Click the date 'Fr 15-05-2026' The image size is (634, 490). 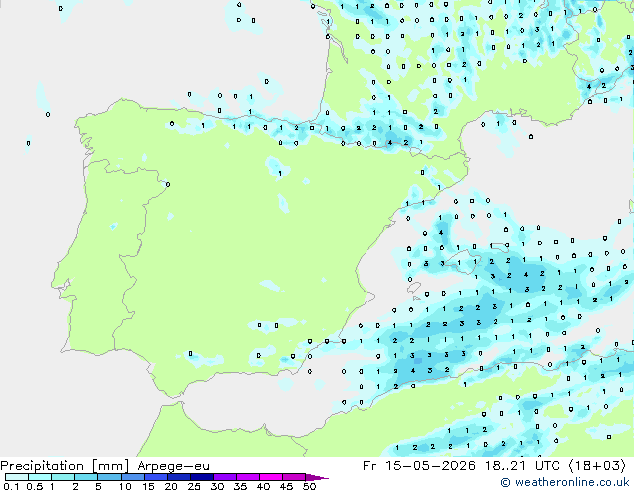[x=419, y=466]
